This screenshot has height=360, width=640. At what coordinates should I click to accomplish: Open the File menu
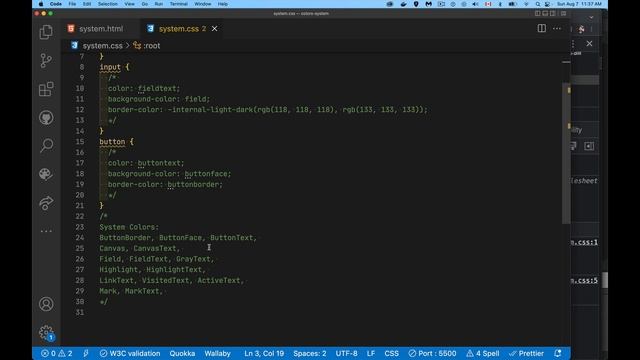[x=72, y=4]
